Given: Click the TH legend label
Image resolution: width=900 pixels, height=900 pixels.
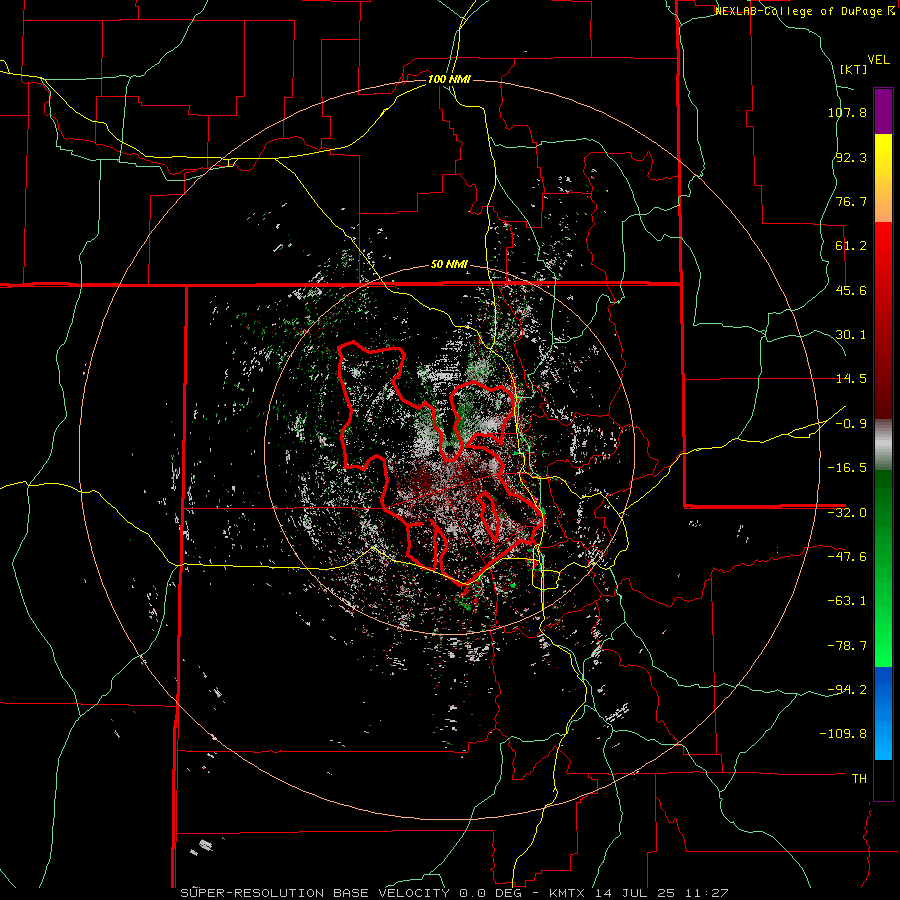Looking at the screenshot, I should pyautogui.click(x=859, y=779).
